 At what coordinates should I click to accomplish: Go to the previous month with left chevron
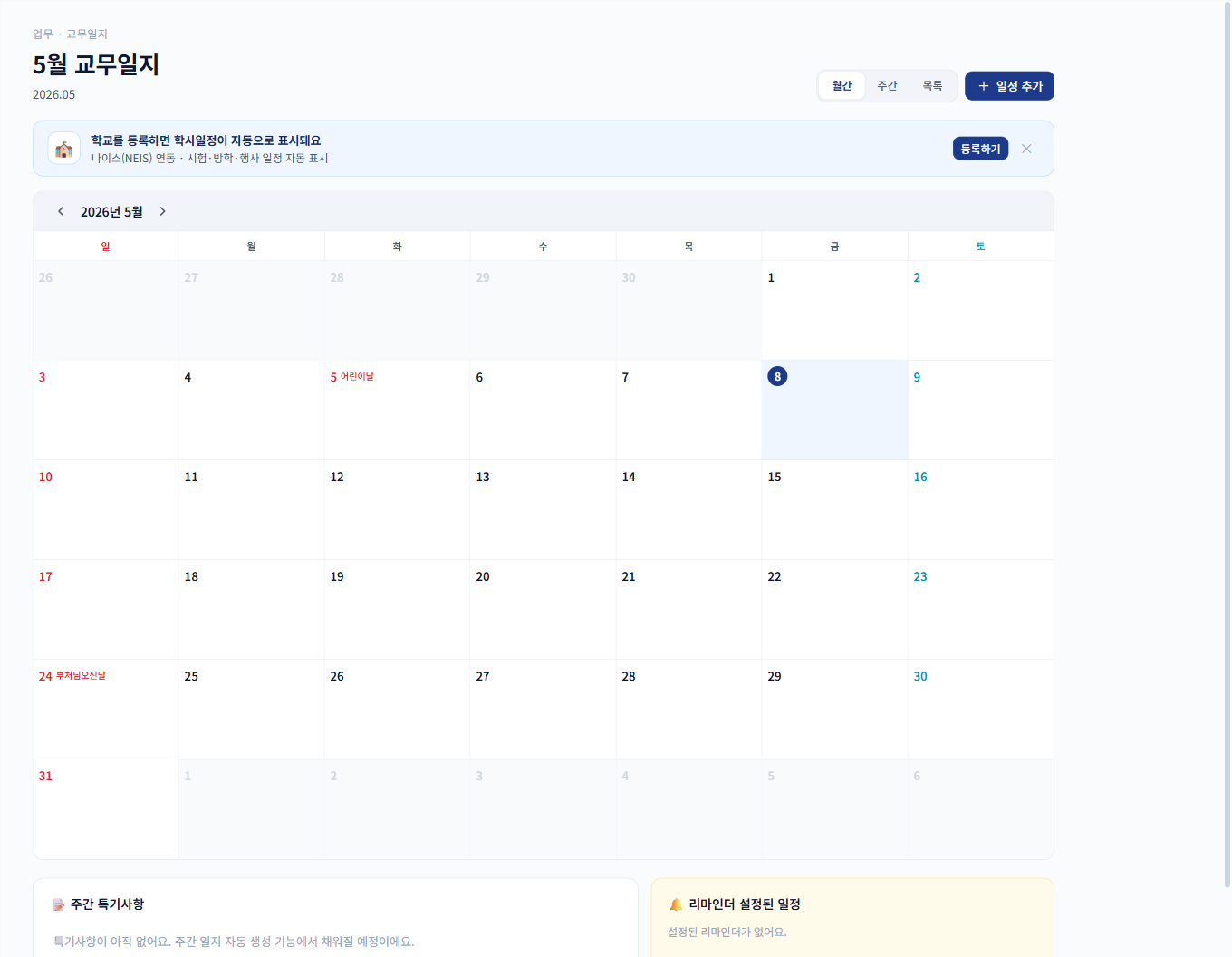click(61, 211)
